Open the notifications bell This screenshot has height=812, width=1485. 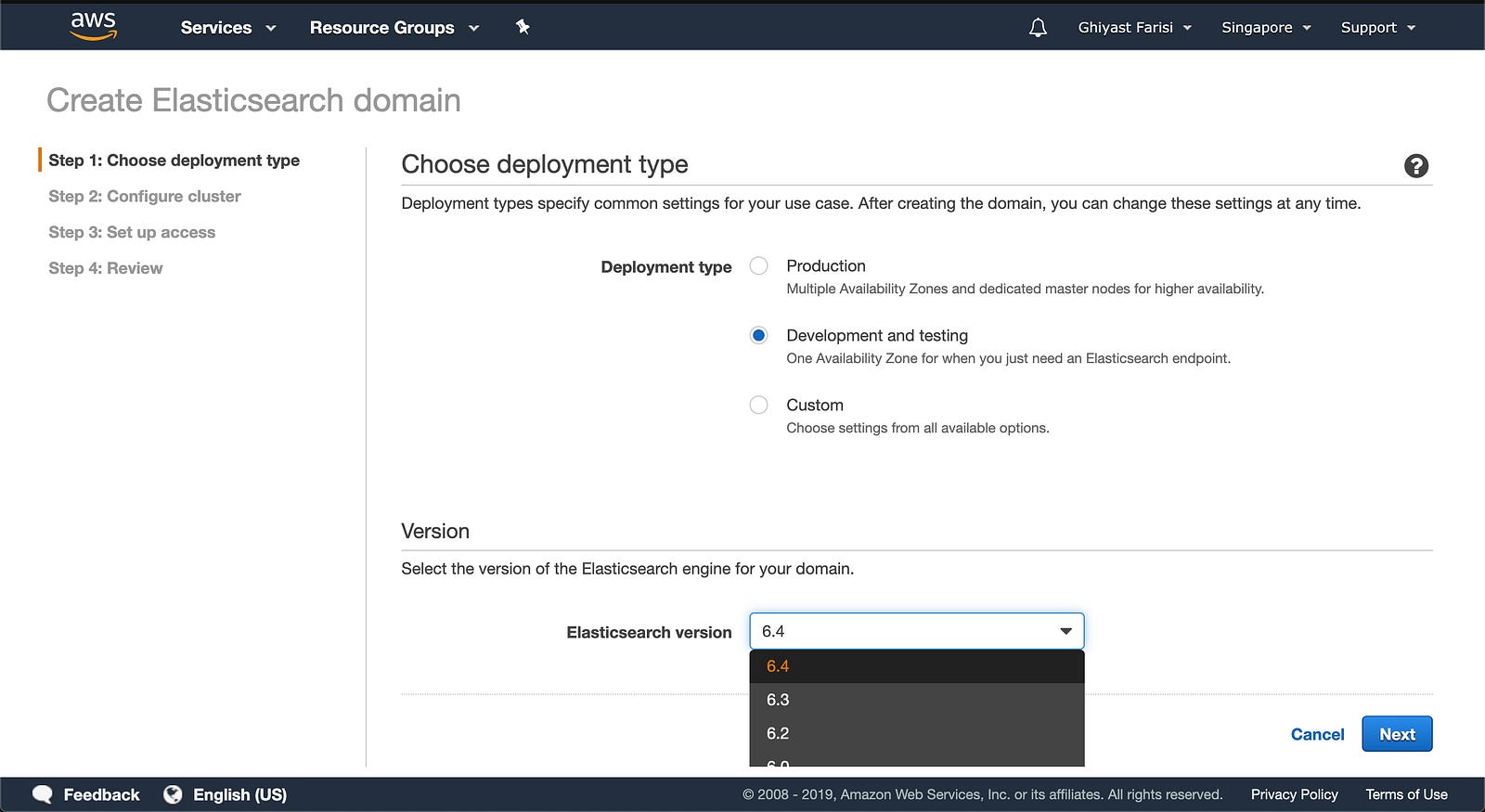(x=1038, y=28)
